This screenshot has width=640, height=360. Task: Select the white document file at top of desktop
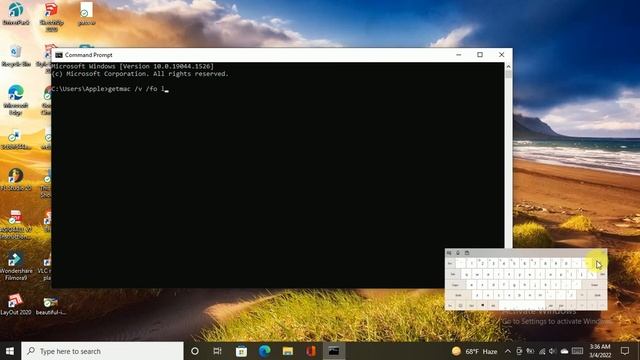click(x=87, y=13)
